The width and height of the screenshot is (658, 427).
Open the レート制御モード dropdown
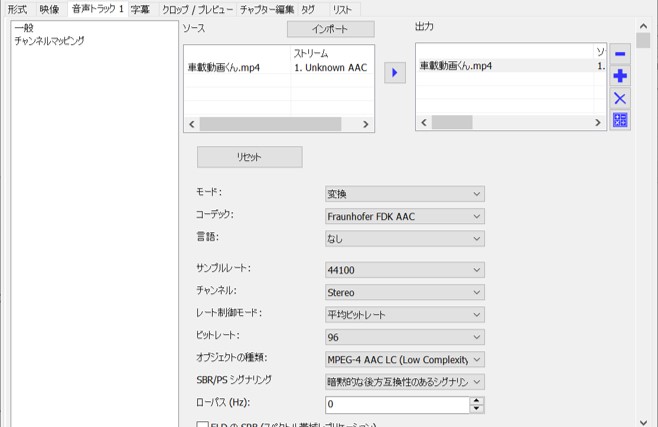coord(405,315)
